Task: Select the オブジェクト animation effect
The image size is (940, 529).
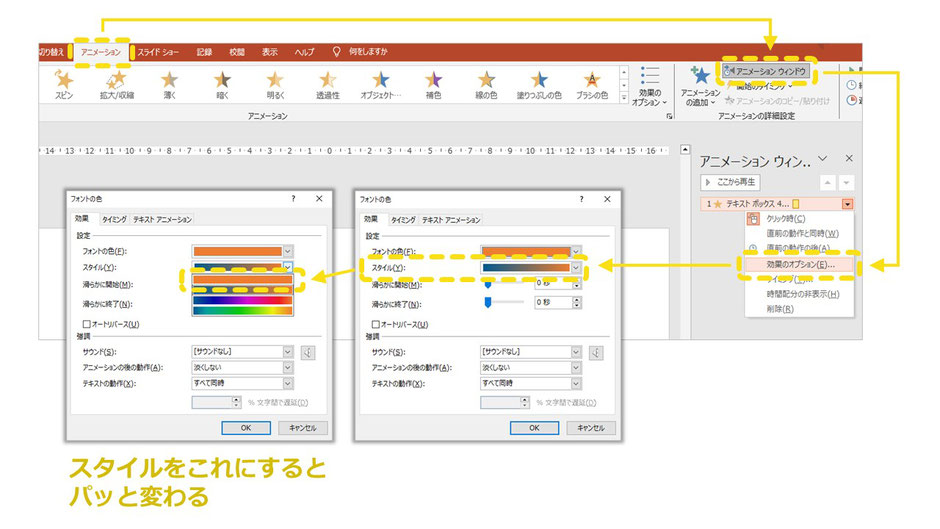Action: coord(381,85)
